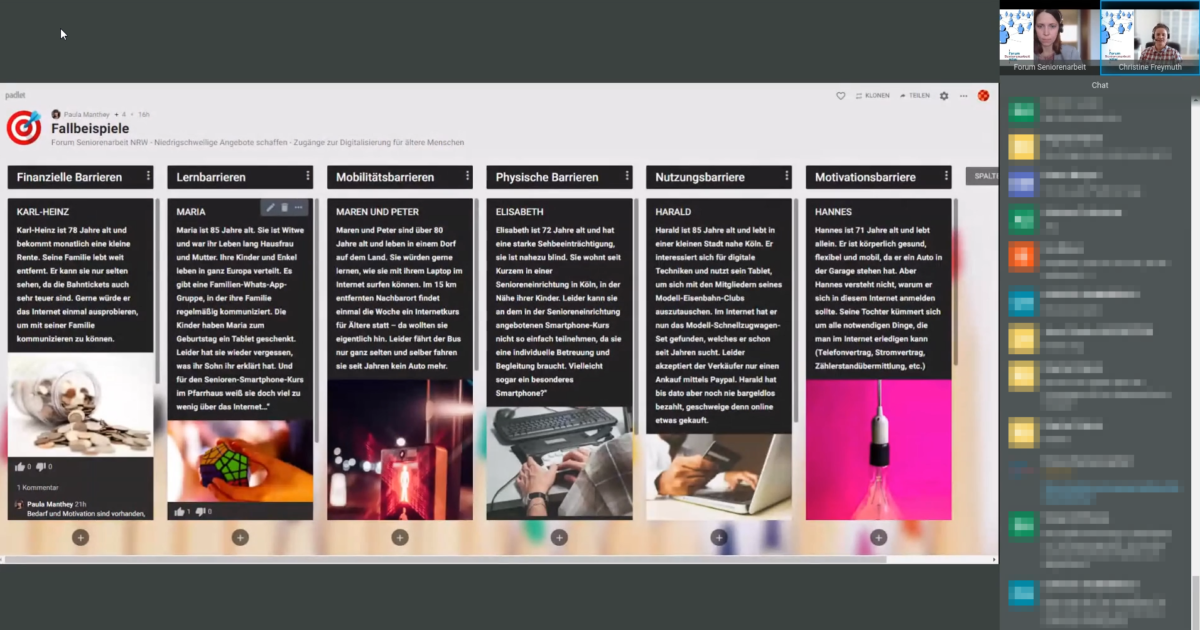Click the MAREN UND PETER post title
Image resolution: width=1200 pixels, height=630 pixels.
pos(377,212)
